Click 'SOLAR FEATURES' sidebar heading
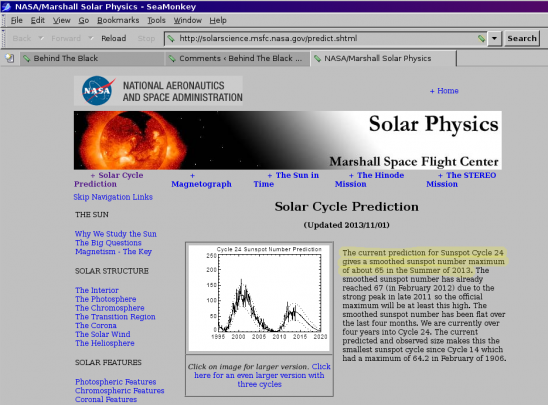Image resolution: width=548 pixels, height=405 pixels. pyautogui.click(x=108, y=362)
